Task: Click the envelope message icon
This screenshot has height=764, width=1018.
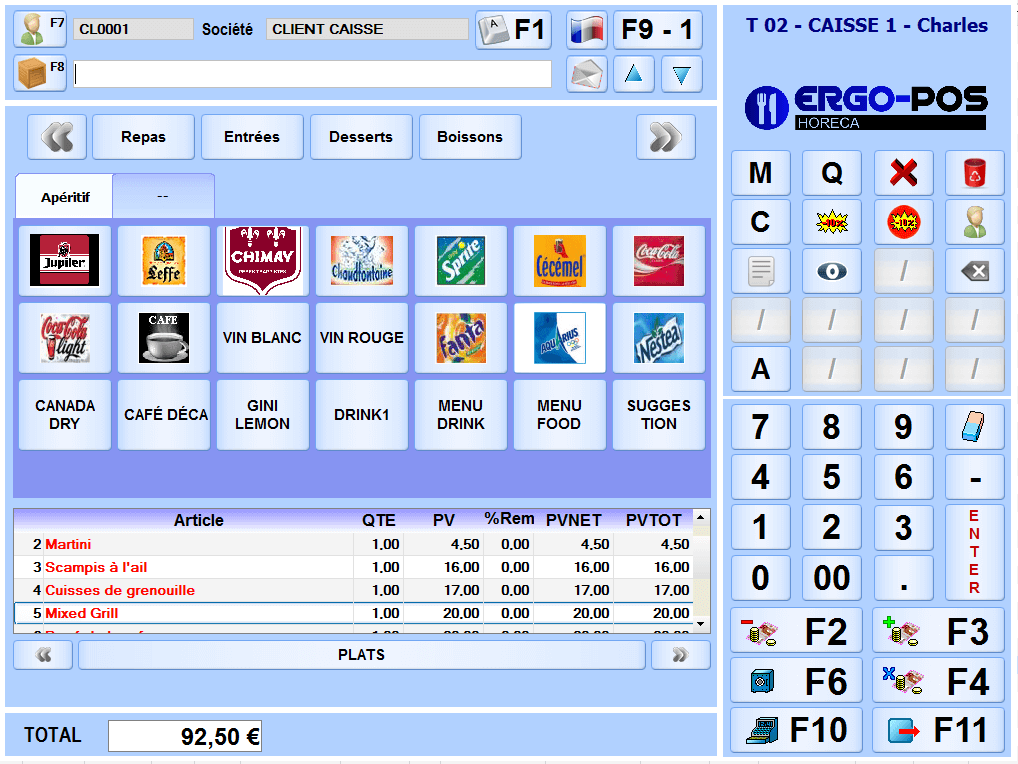Action: pos(587,74)
